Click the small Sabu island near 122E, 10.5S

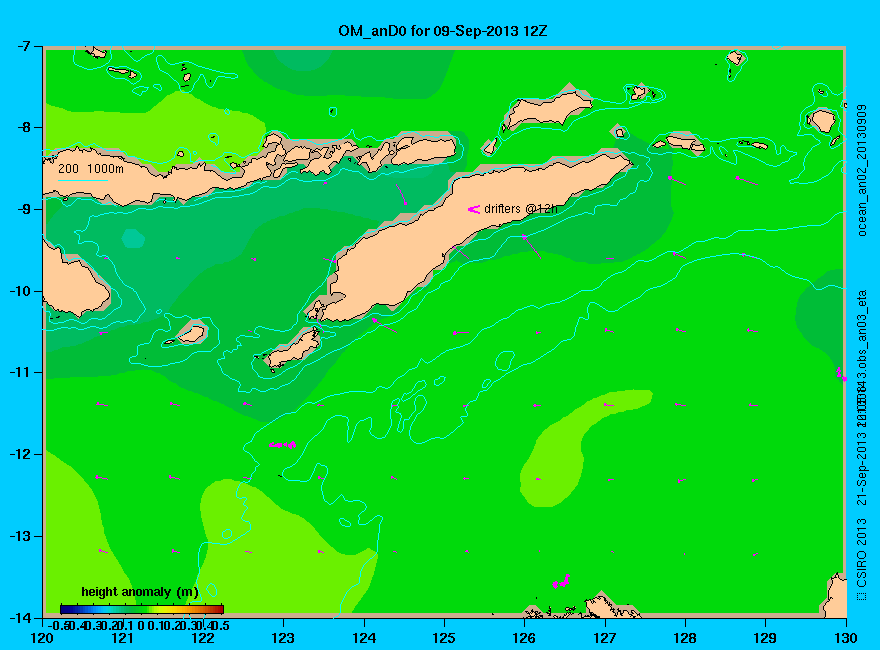[x=192, y=334]
